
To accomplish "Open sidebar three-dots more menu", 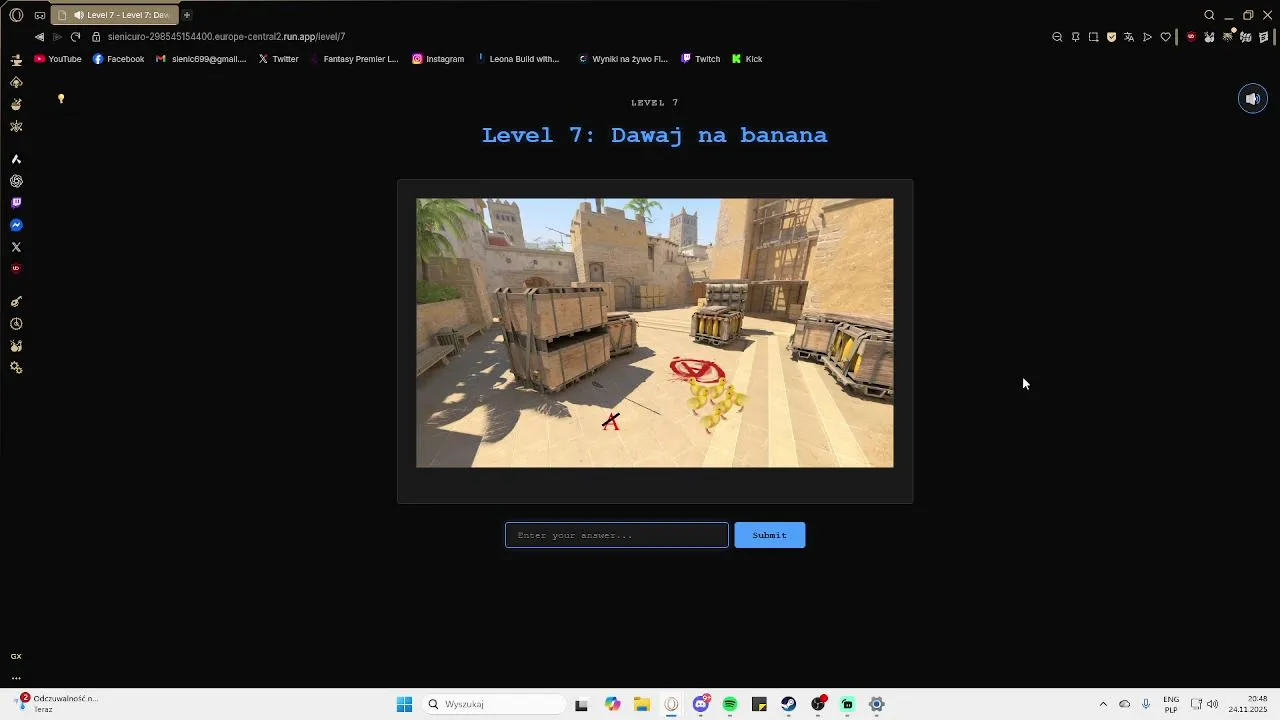I will coord(16,678).
